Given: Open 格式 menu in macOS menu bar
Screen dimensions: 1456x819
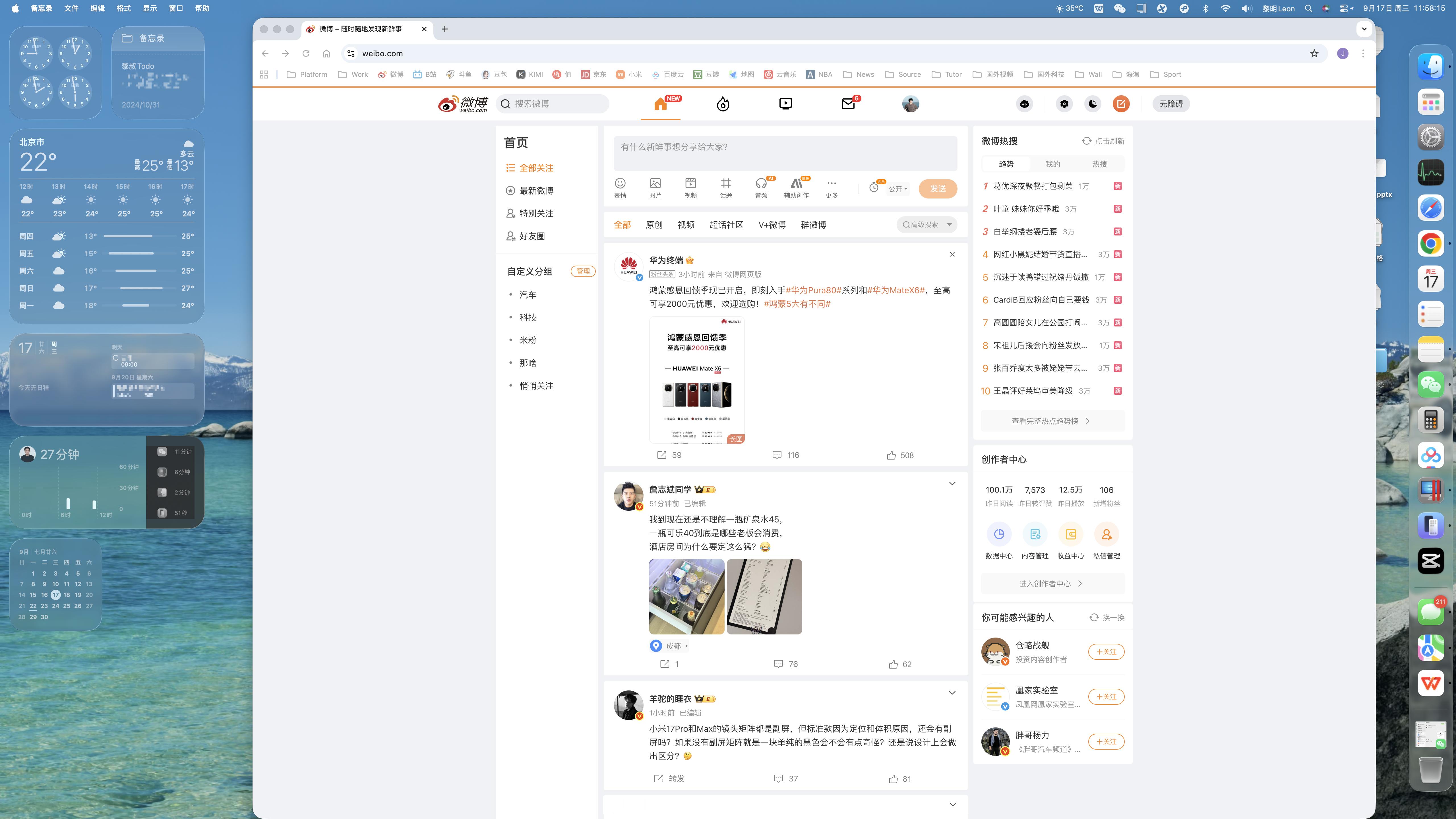Looking at the screenshot, I should [x=123, y=9].
